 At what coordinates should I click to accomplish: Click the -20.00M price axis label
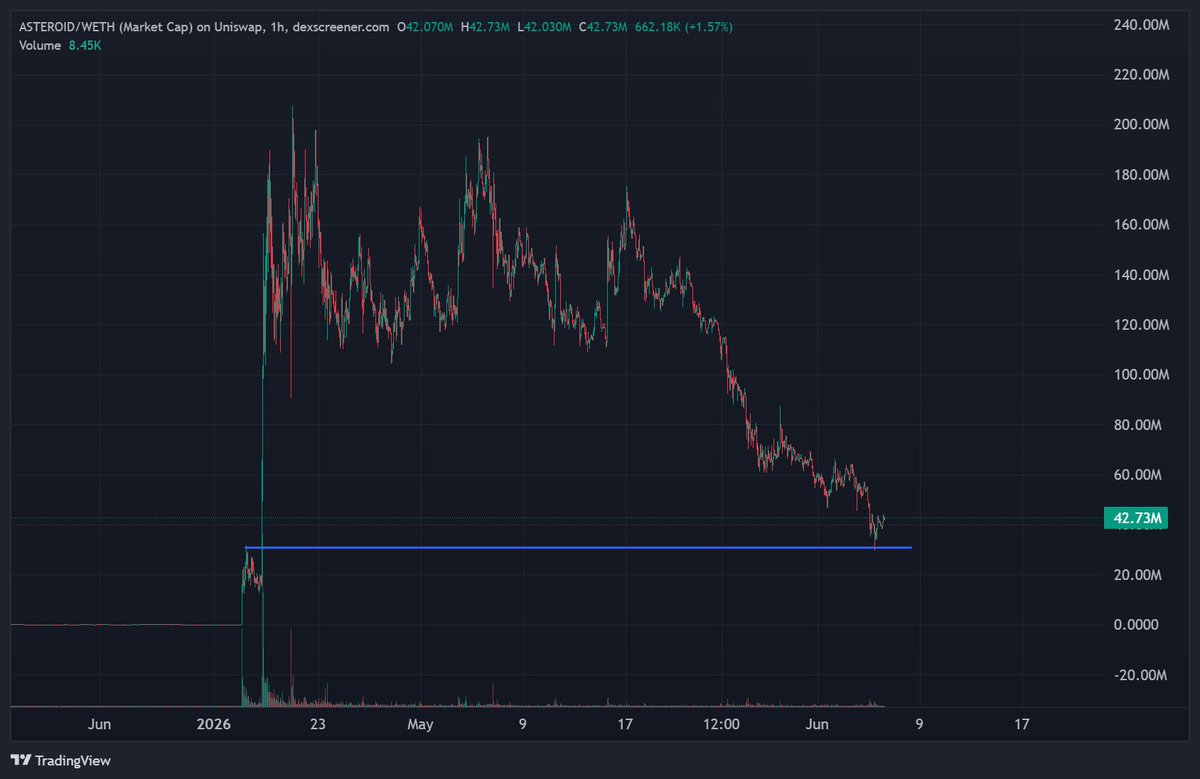click(1142, 675)
